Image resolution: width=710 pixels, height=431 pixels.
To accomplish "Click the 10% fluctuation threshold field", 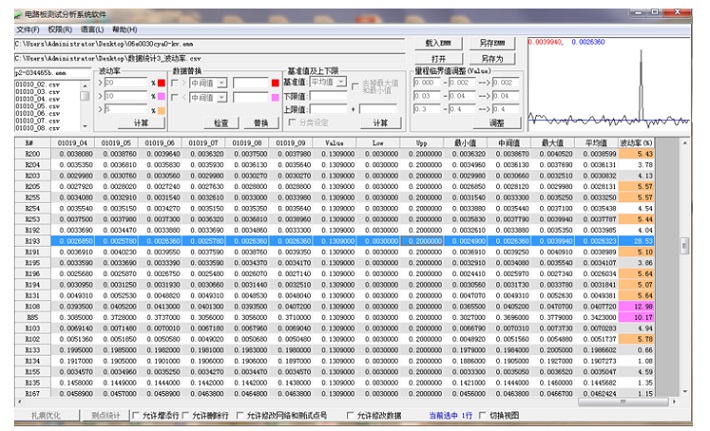I will pos(126,96).
